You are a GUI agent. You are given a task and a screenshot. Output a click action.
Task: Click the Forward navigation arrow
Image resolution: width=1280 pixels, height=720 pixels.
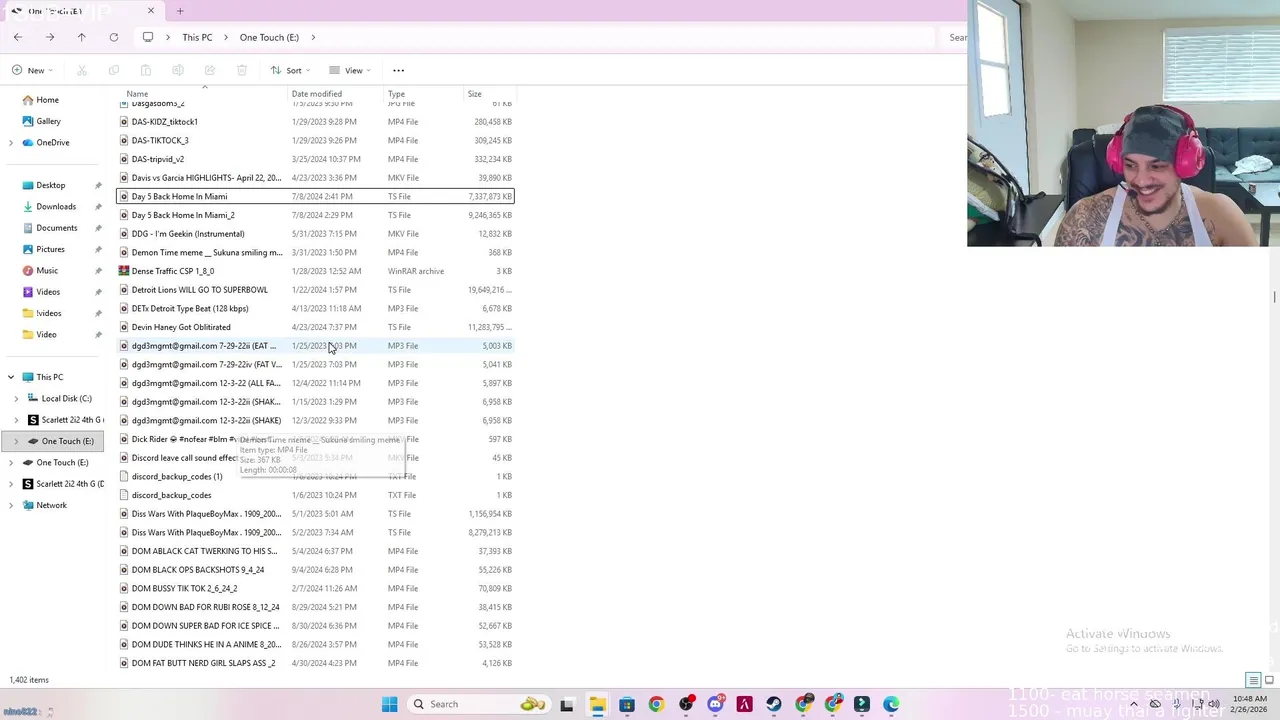point(50,37)
